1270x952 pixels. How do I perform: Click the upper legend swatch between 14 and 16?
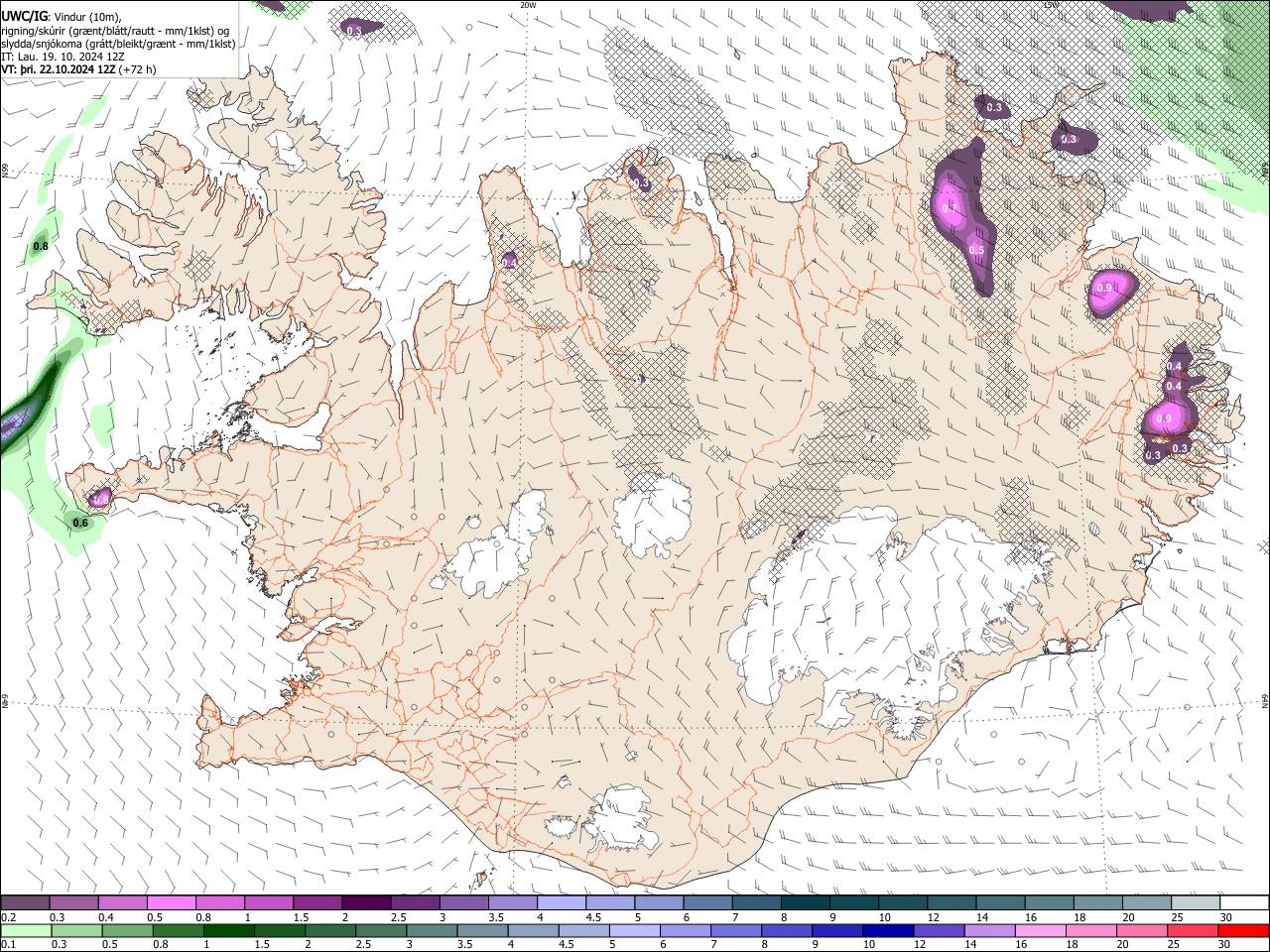1001,903
